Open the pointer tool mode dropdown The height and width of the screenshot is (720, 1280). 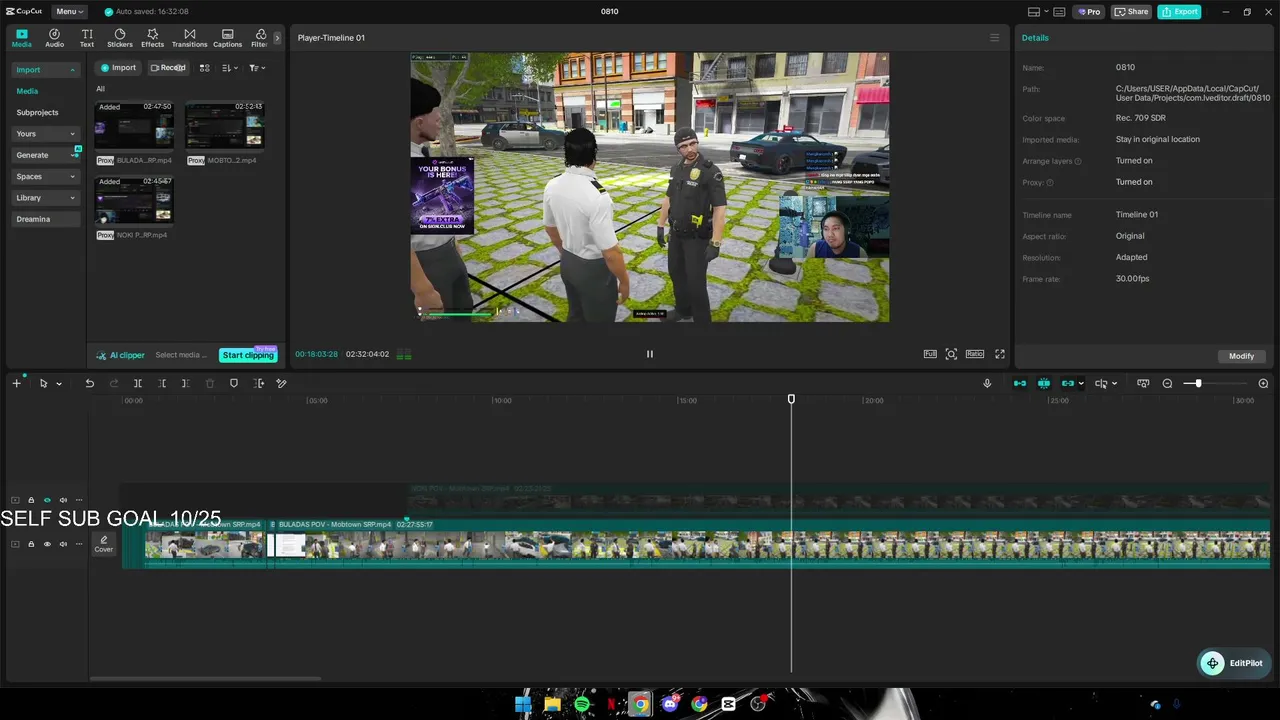pyautogui.click(x=59, y=384)
